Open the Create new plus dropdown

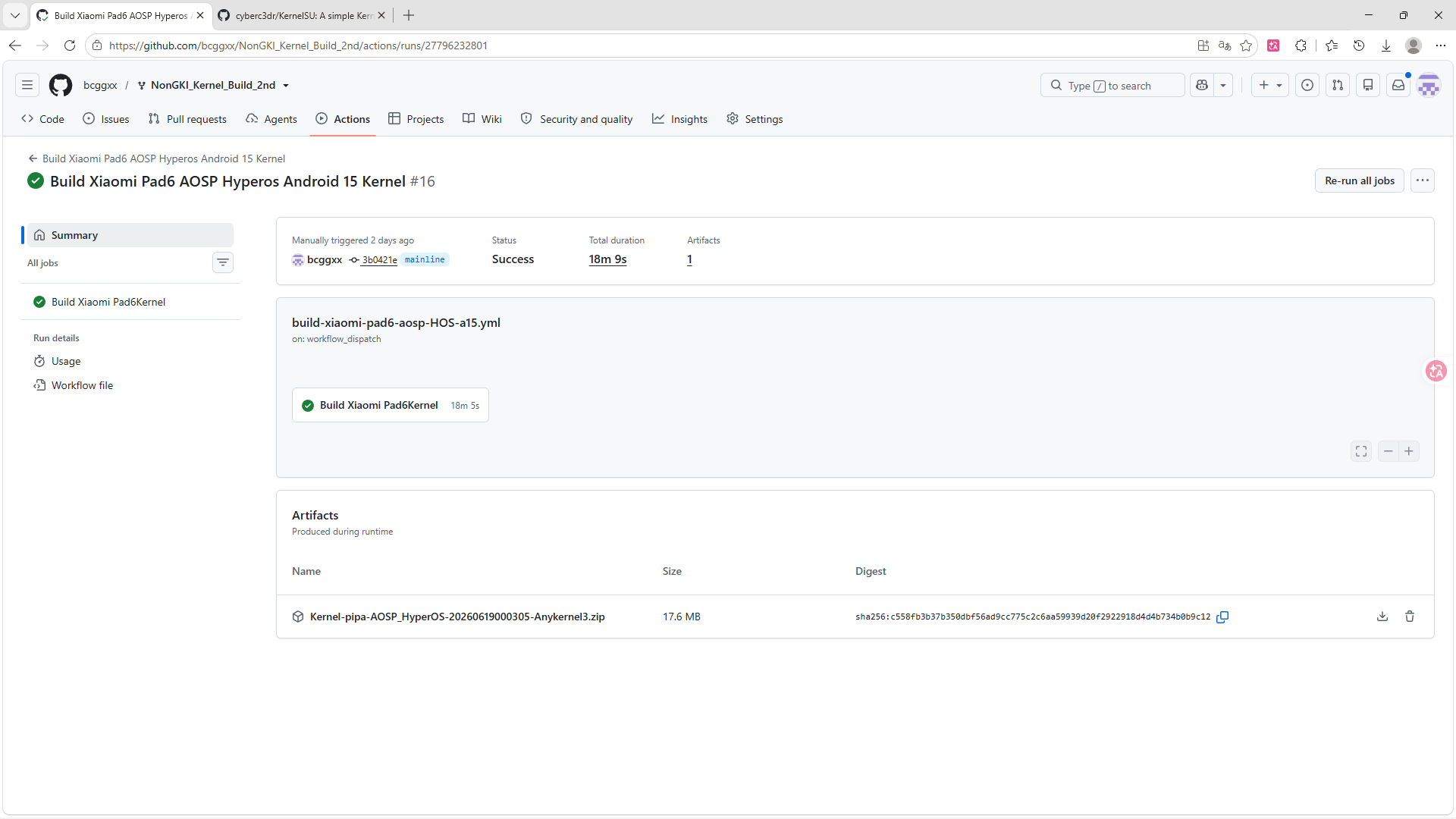[1270, 85]
